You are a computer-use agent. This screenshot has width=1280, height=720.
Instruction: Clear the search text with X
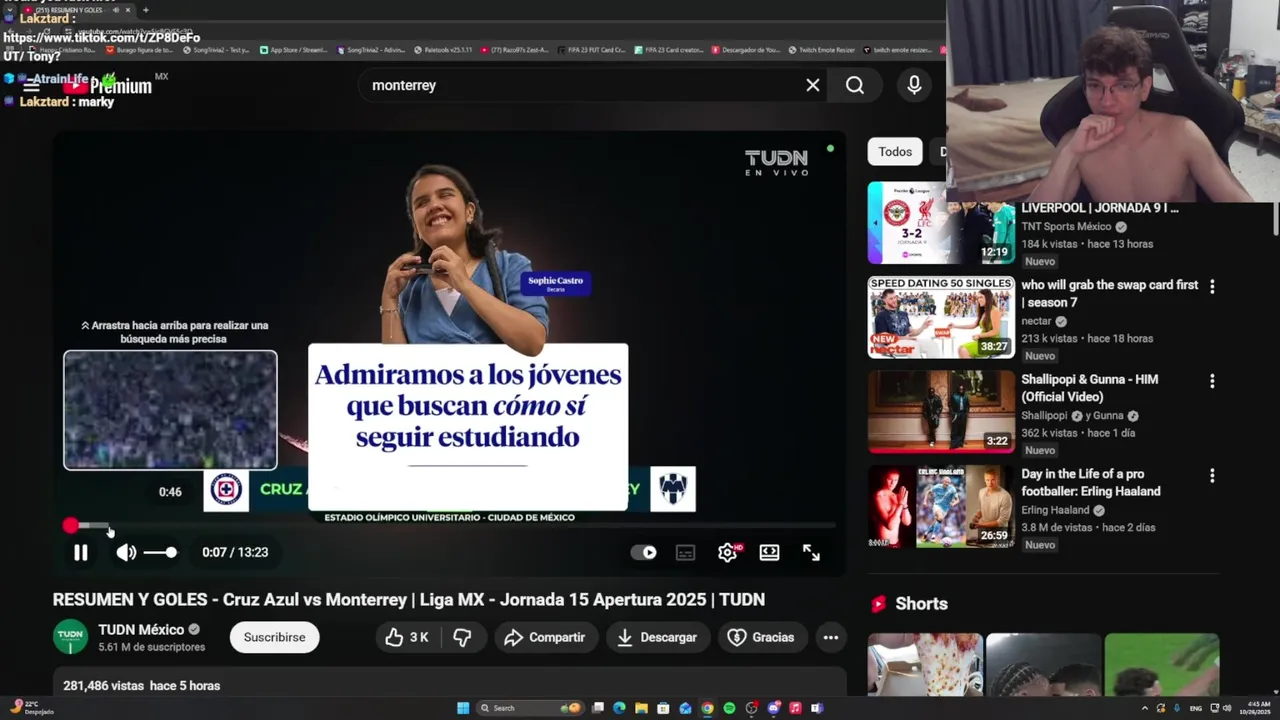pyautogui.click(x=813, y=85)
